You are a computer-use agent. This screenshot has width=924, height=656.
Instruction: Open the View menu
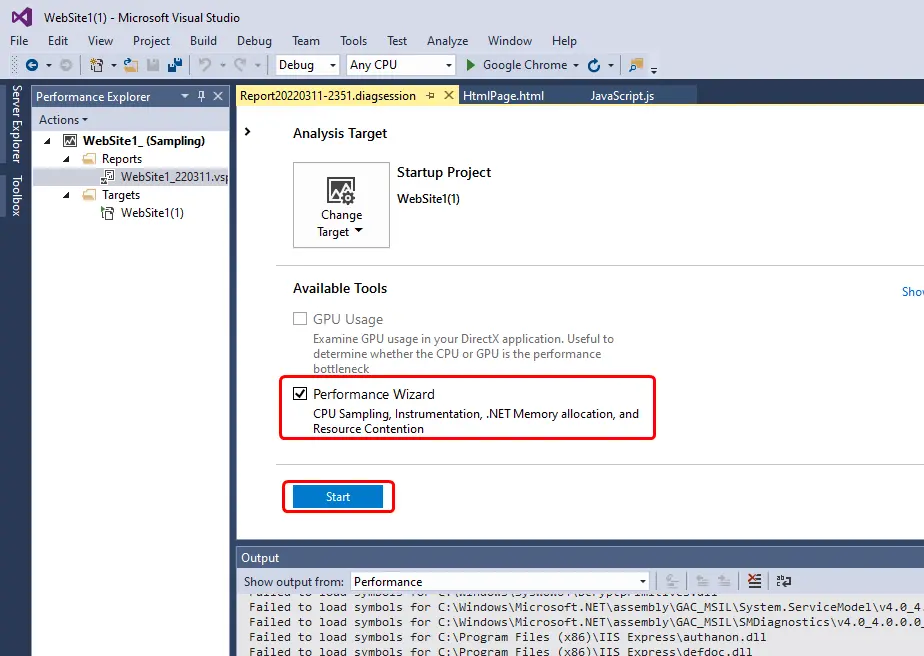pyautogui.click(x=100, y=41)
